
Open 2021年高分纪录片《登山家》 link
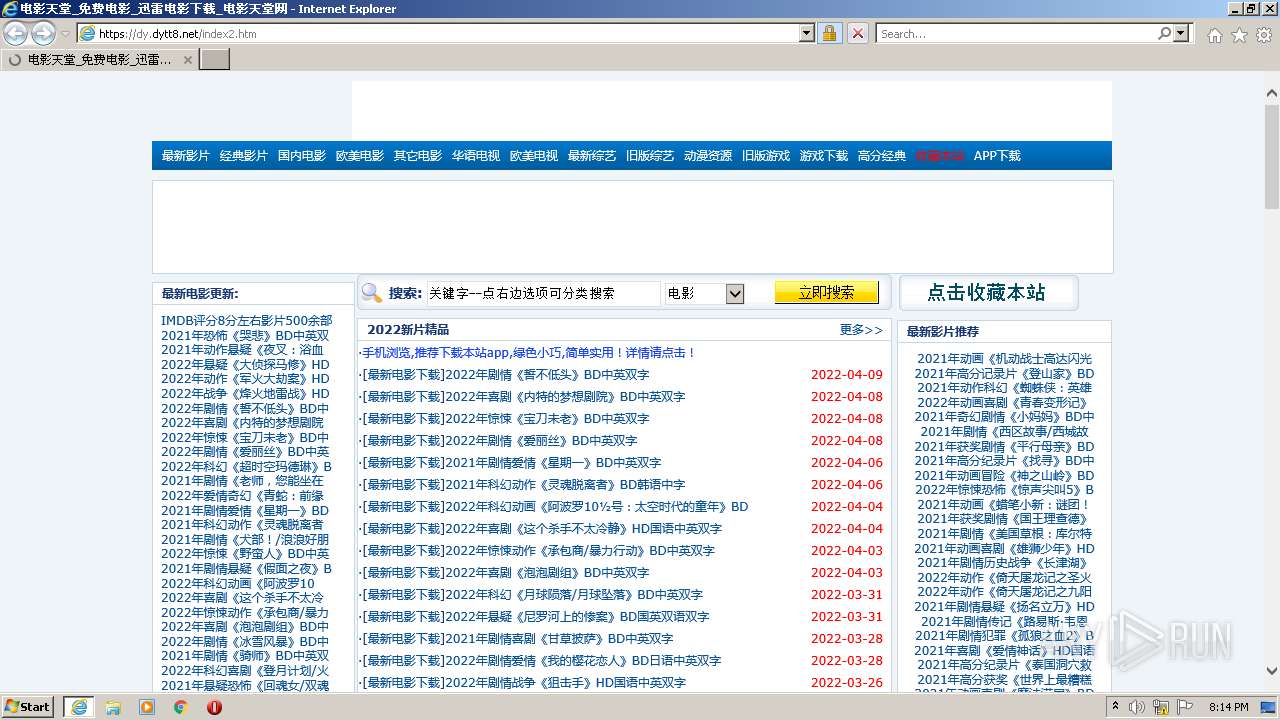(1004, 374)
